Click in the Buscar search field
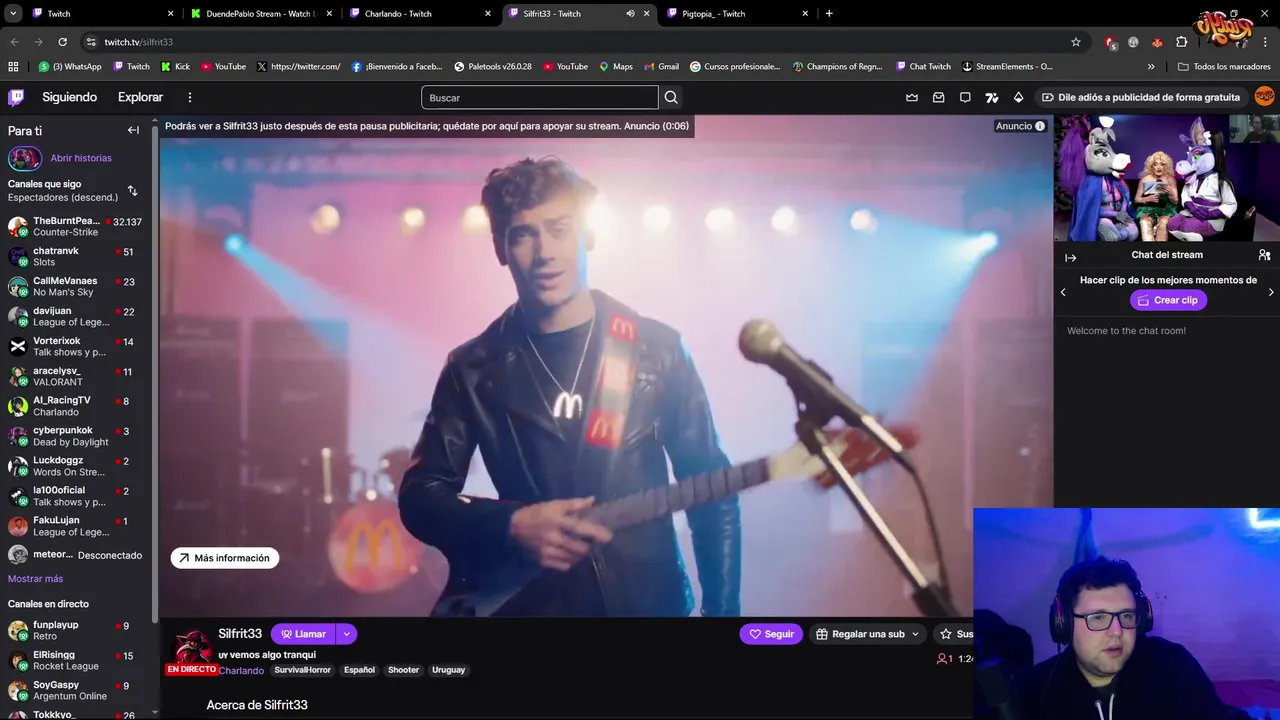The width and height of the screenshot is (1280, 720). point(540,97)
